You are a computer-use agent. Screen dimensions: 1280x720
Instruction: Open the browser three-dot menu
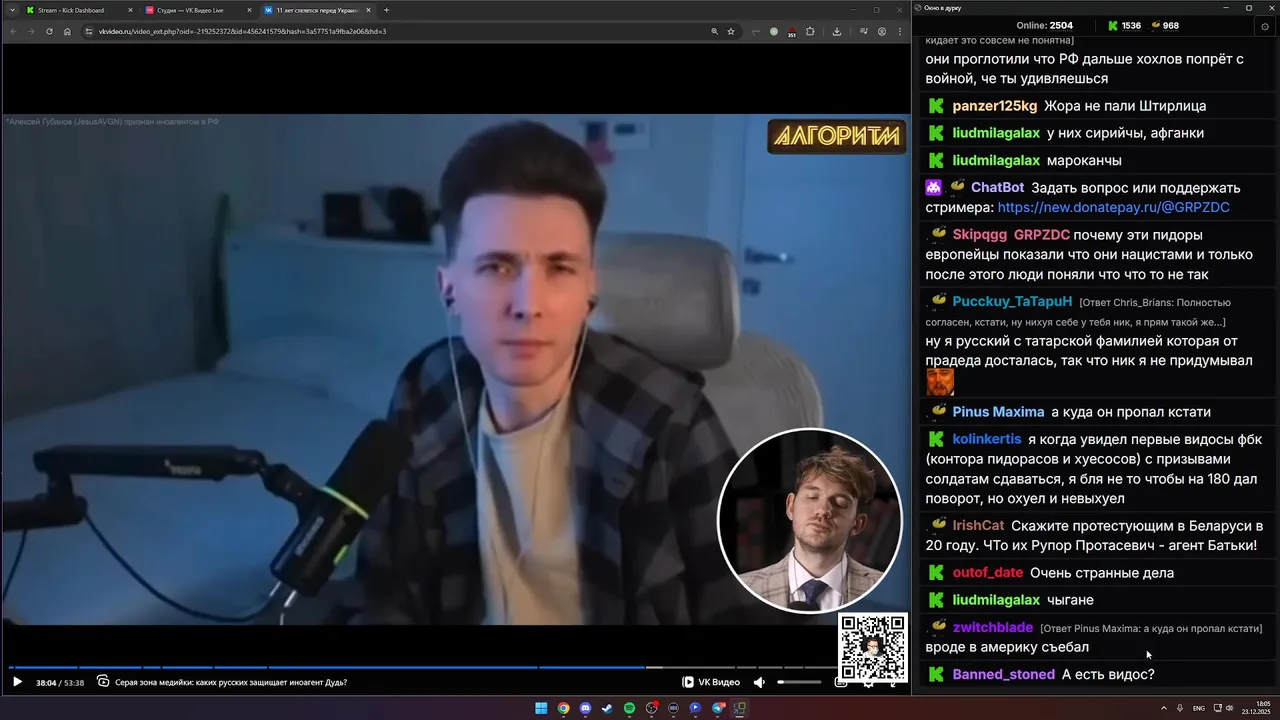click(898, 31)
